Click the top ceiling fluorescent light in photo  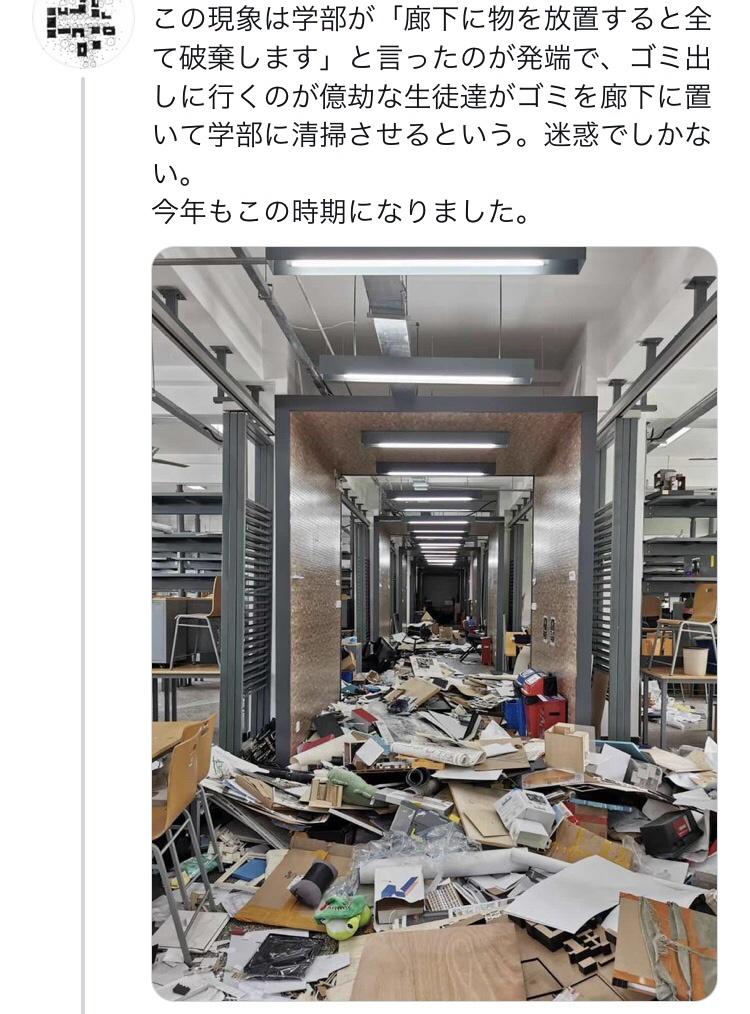pos(425,261)
